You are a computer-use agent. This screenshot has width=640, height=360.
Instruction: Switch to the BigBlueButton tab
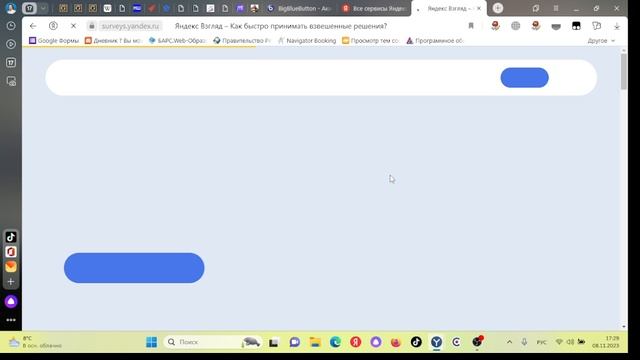[x=298, y=8]
